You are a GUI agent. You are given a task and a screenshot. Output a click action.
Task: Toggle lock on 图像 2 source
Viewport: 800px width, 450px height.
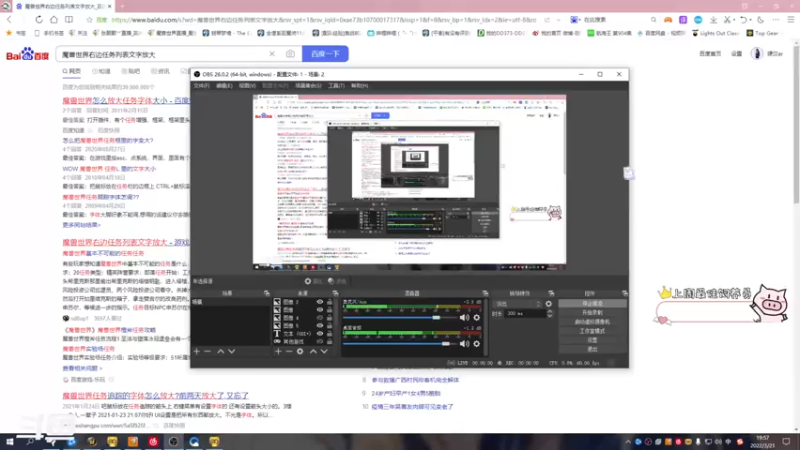[330, 302]
